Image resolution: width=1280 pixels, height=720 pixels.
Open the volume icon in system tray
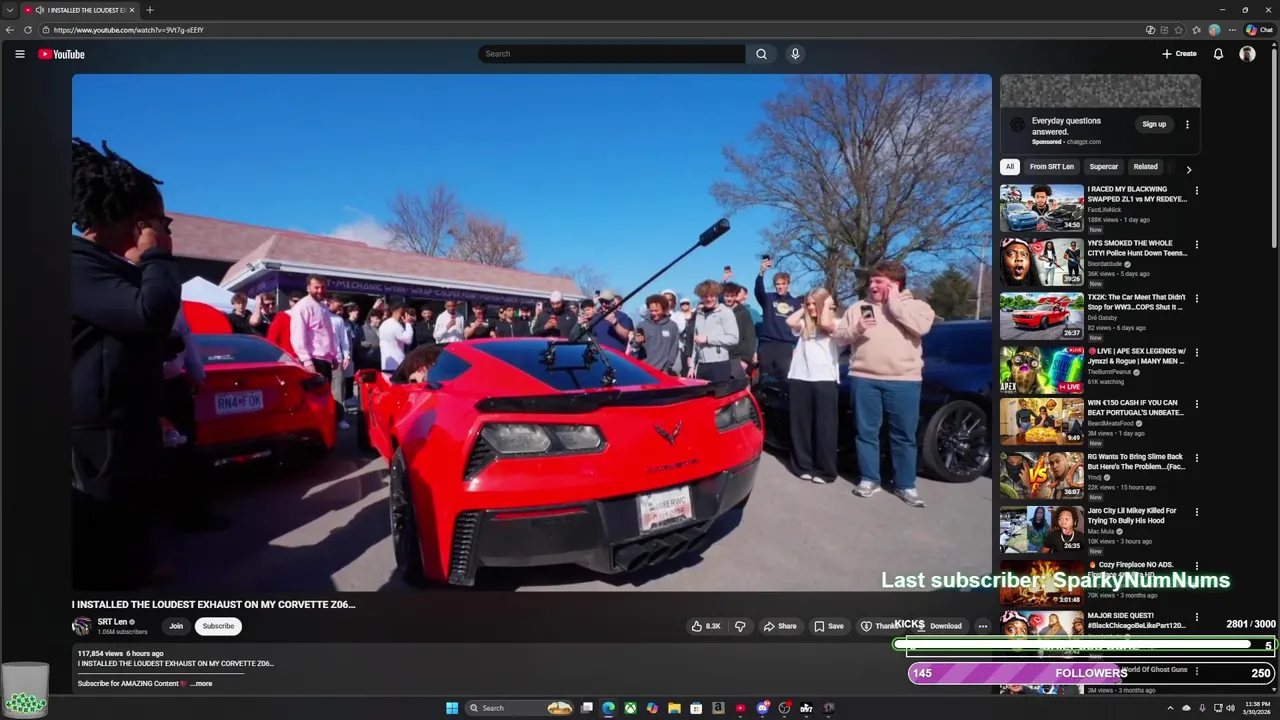pos(1230,708)
